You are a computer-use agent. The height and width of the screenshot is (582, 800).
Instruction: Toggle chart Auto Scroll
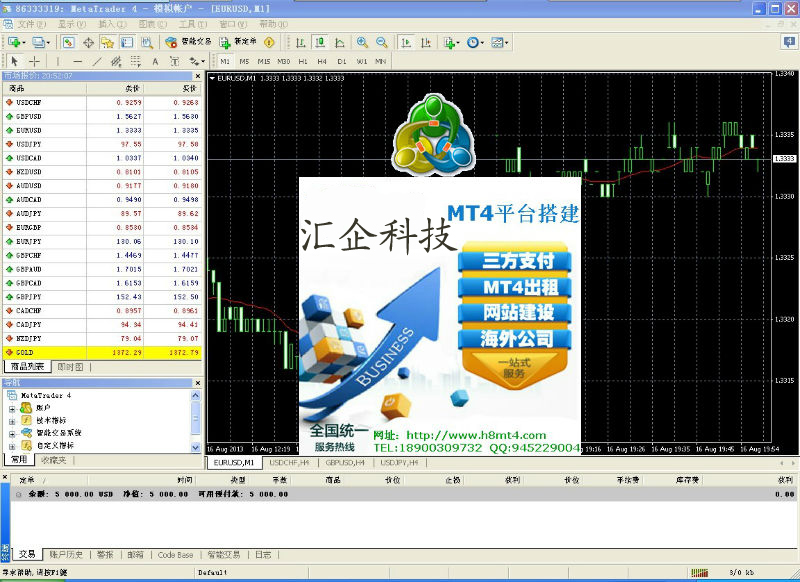(406, 42)
